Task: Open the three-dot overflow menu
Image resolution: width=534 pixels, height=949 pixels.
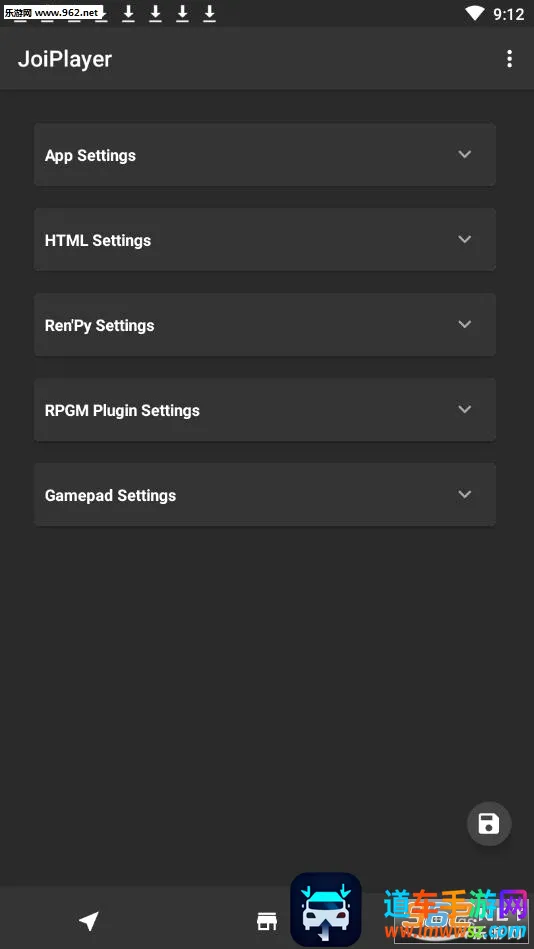Action: click(509, 59)
